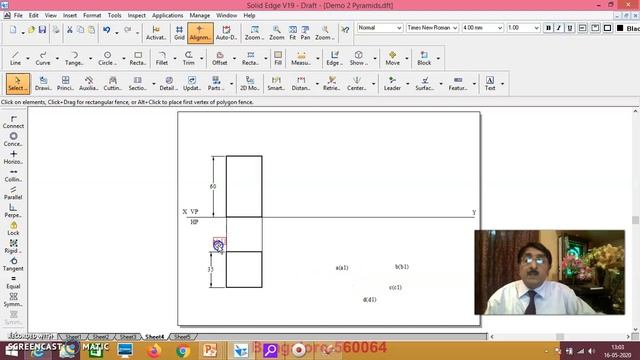Select the Circle tool
This screenshot has width=640, height=360.
coord(107,58)
